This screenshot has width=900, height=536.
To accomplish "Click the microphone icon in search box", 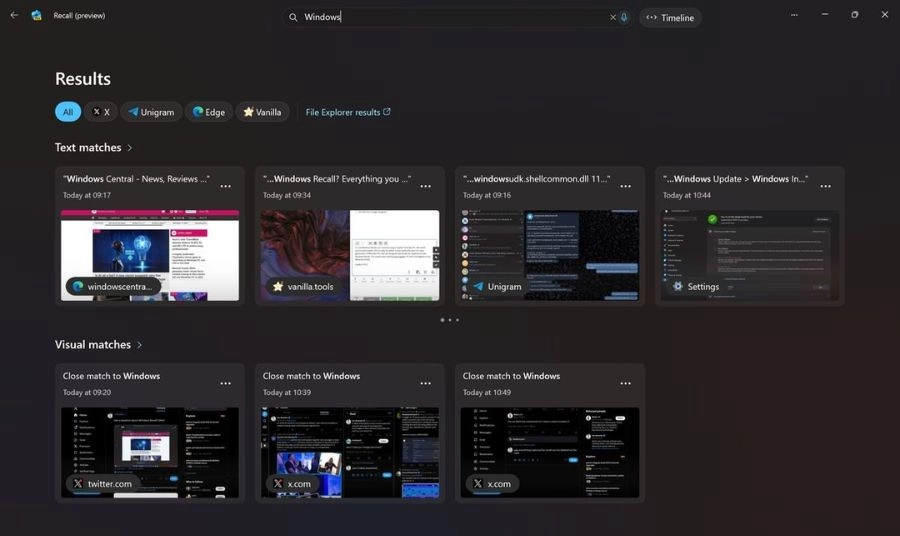I will tap(624, 17).
